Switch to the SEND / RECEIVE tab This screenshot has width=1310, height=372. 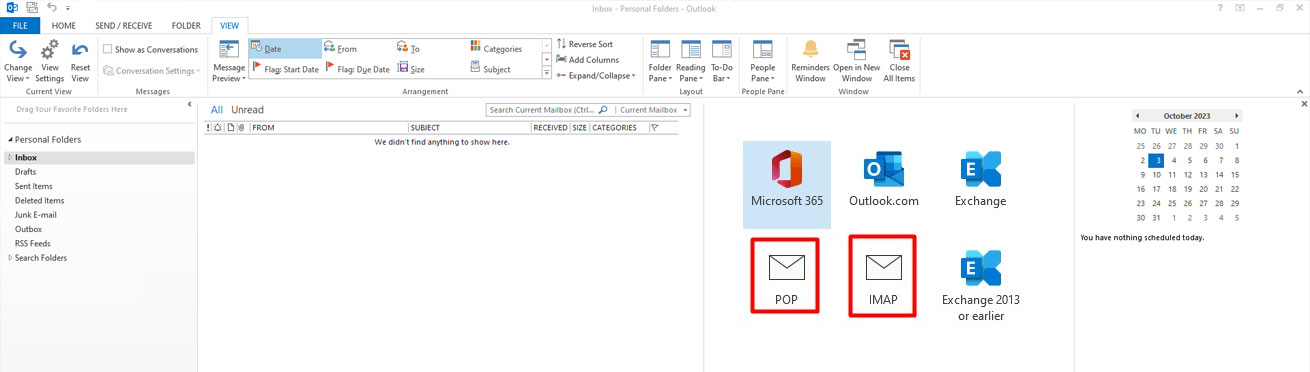(x=124, y=25)
